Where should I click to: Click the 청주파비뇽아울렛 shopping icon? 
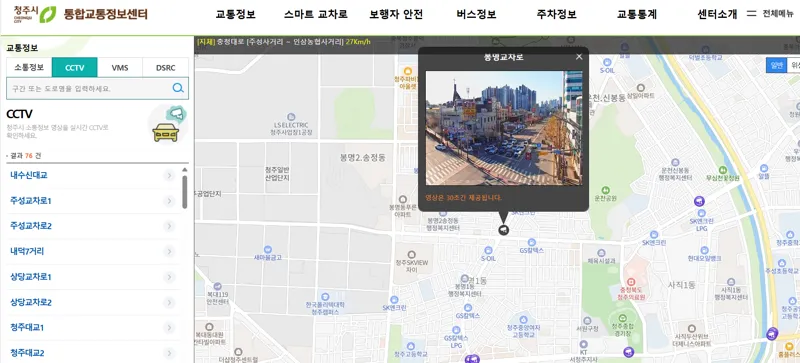(407, 71)
